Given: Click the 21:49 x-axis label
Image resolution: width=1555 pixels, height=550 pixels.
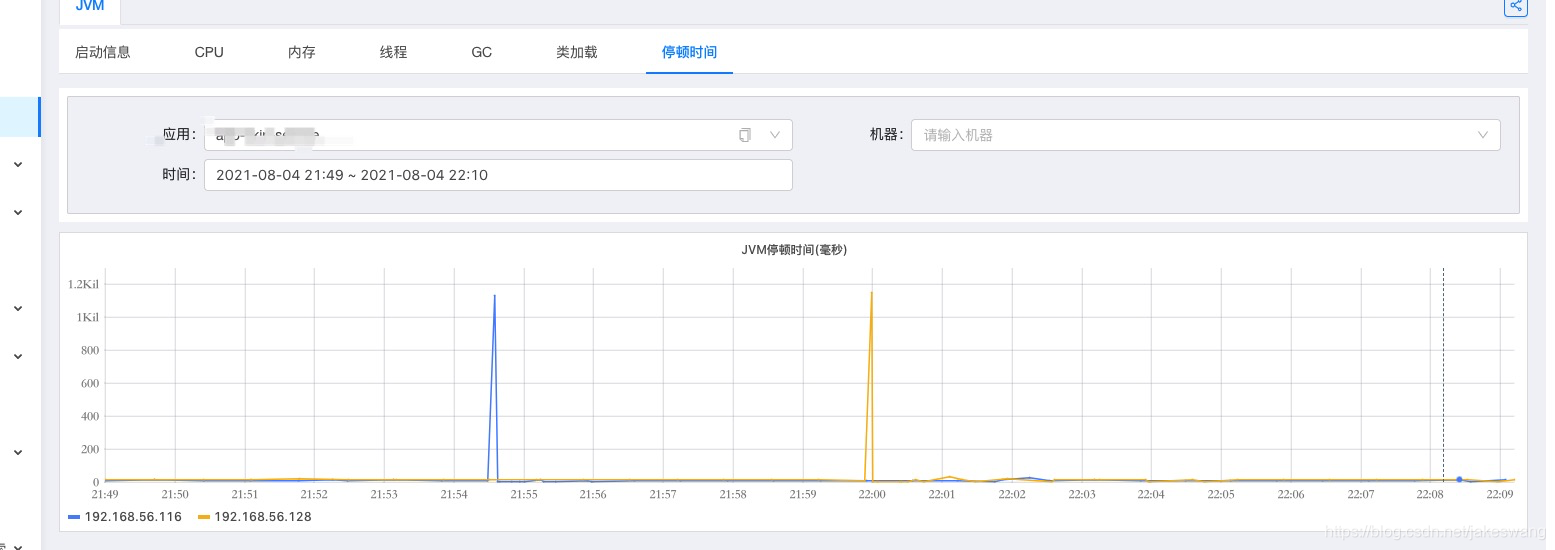Looking at the screenshot, I should pyautogui.click(x=105, y=494).
